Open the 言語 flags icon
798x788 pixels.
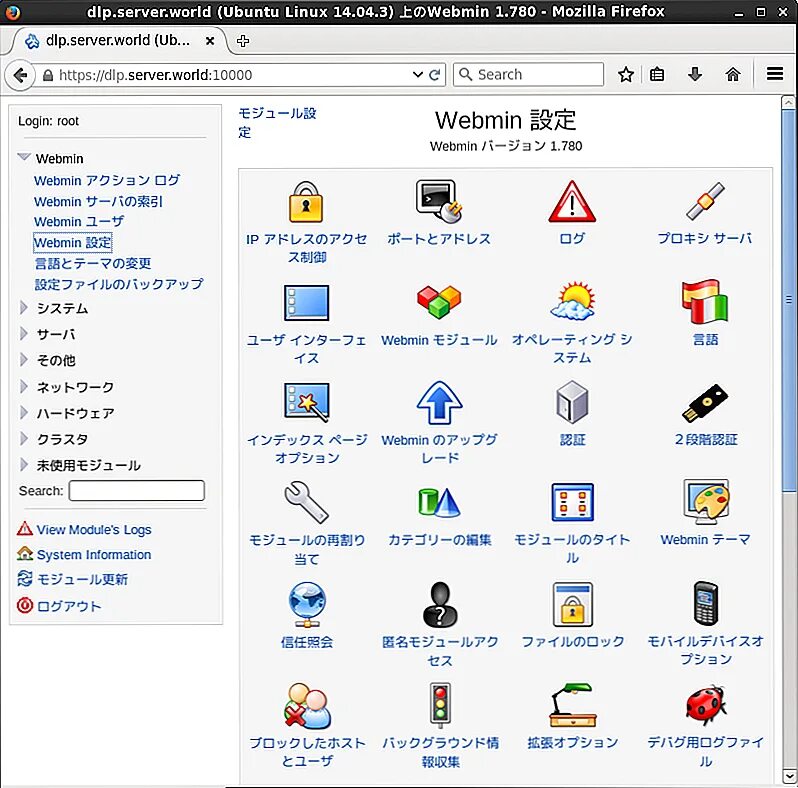click(705, 301)
